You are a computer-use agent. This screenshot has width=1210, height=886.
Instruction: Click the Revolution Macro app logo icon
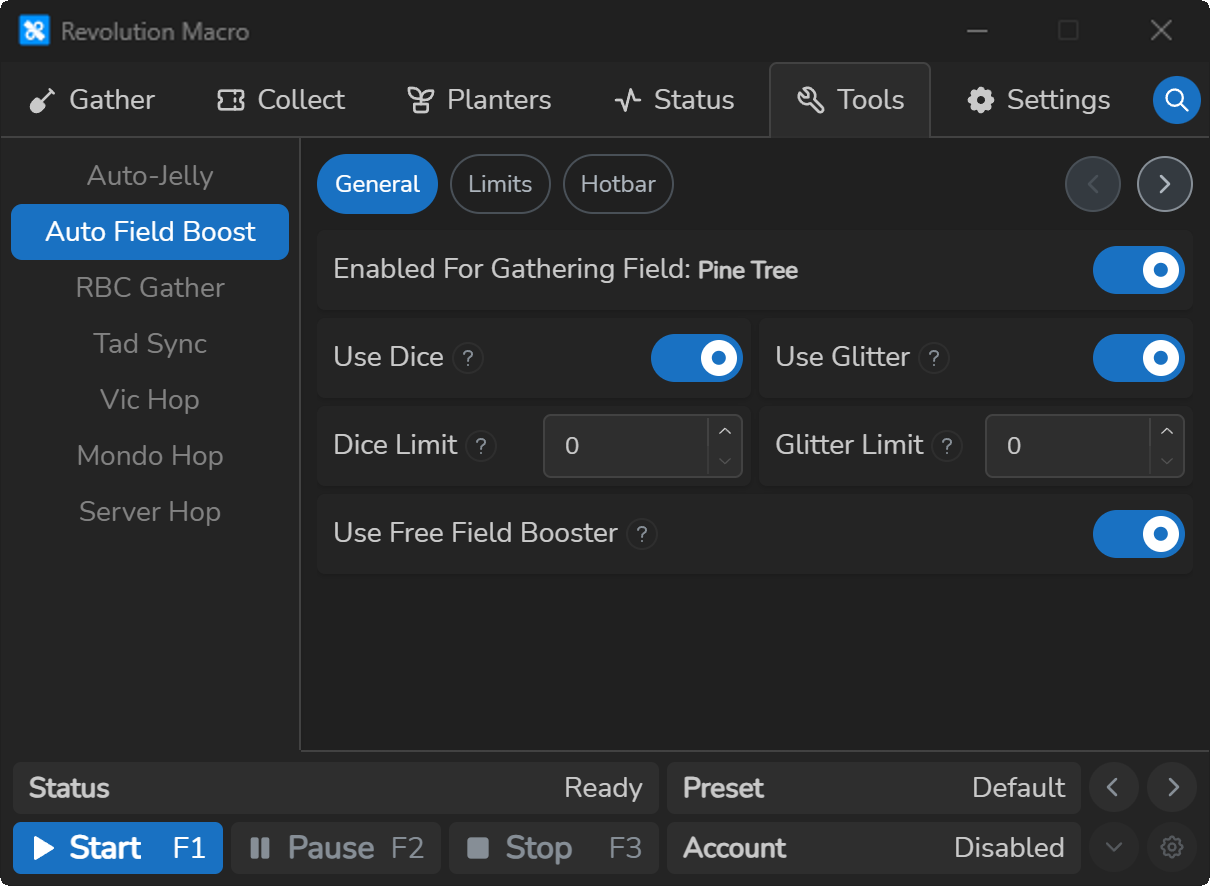click(34, 31)
